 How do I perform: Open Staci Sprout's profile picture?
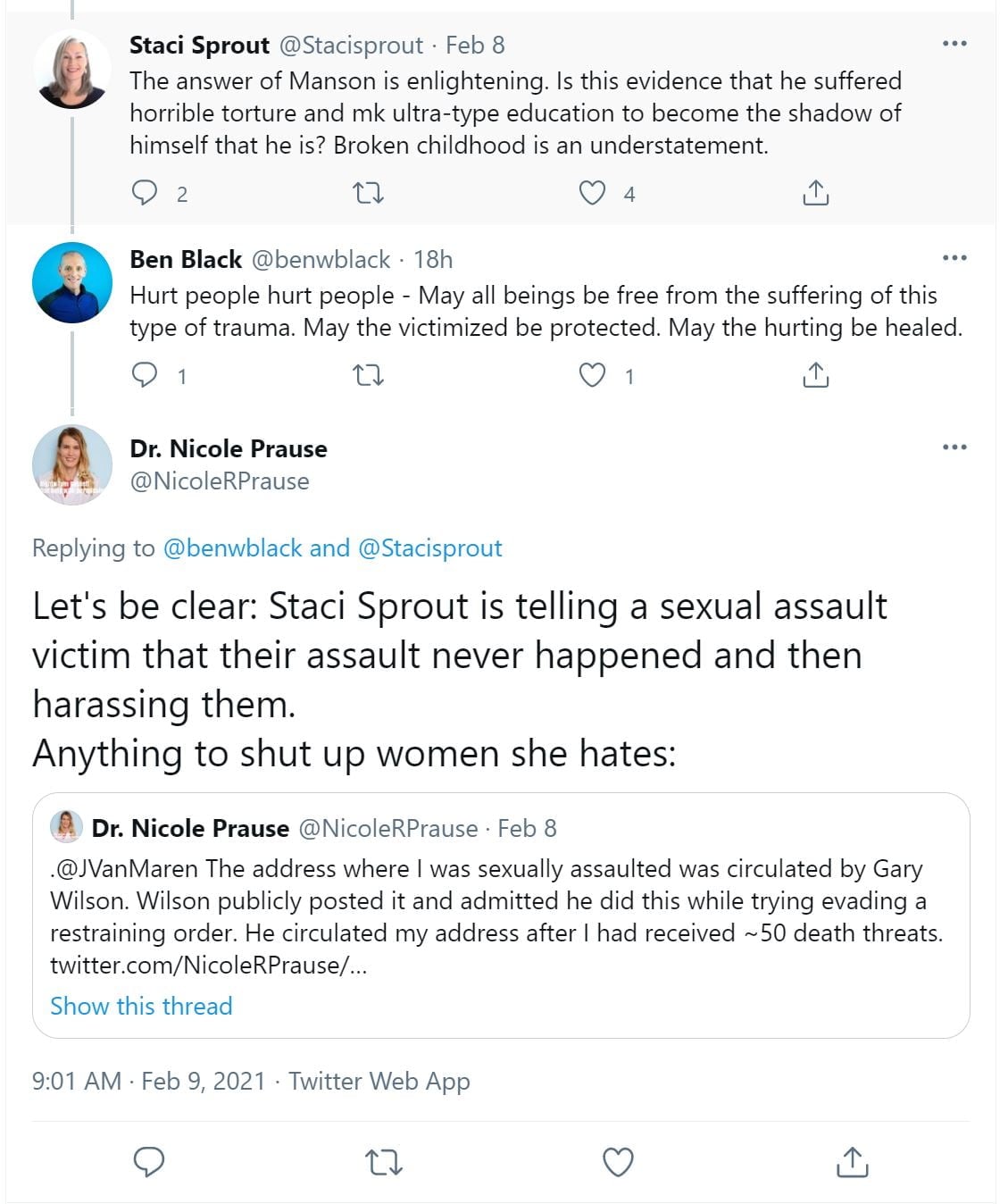point(71,70)
